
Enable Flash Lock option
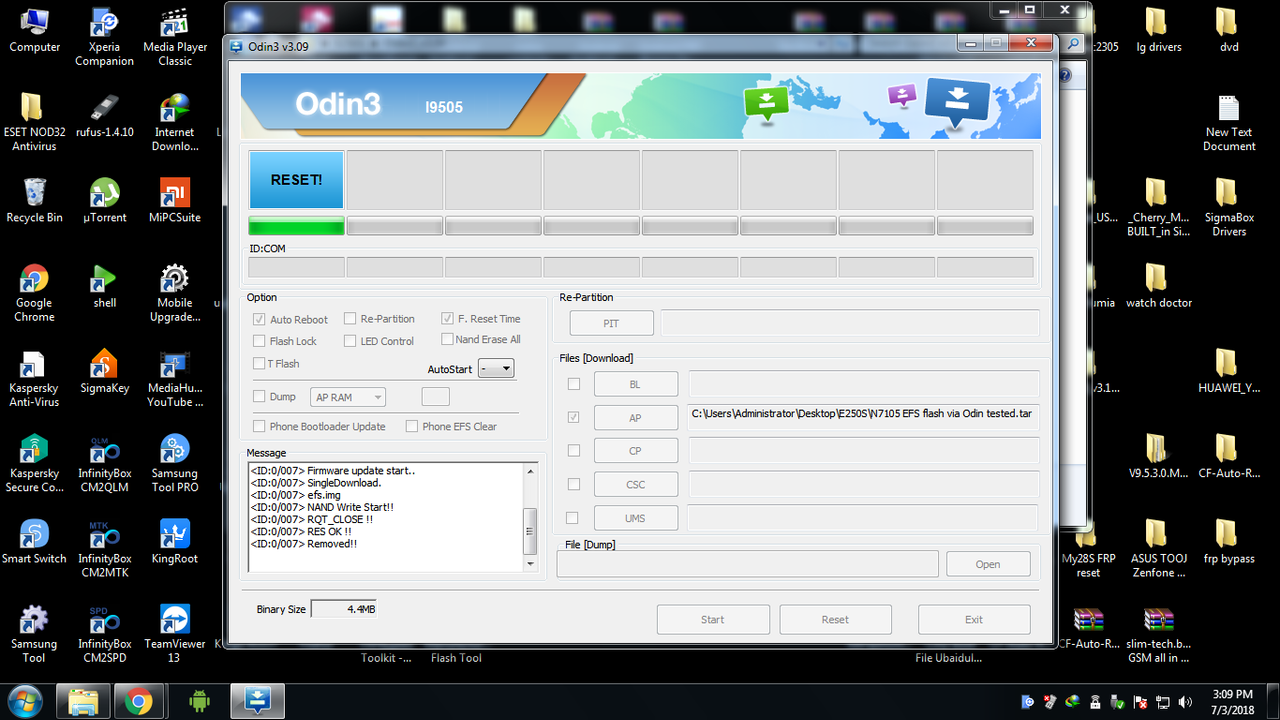(x=260, y=341)
